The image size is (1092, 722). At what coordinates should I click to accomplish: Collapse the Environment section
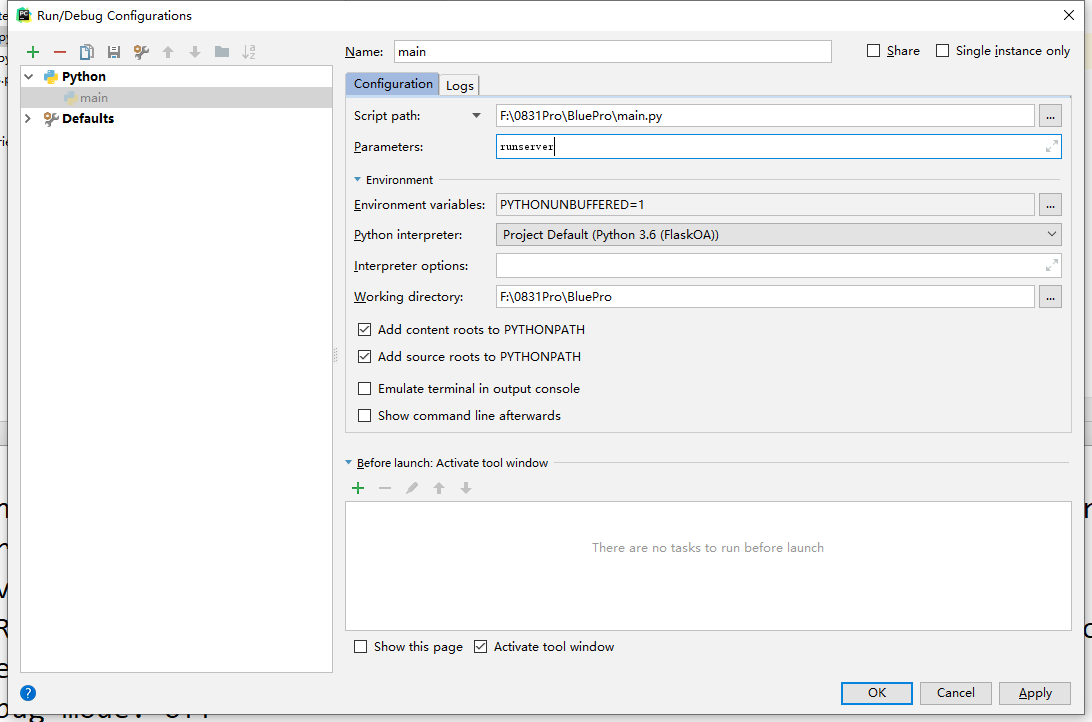point(357,180)
